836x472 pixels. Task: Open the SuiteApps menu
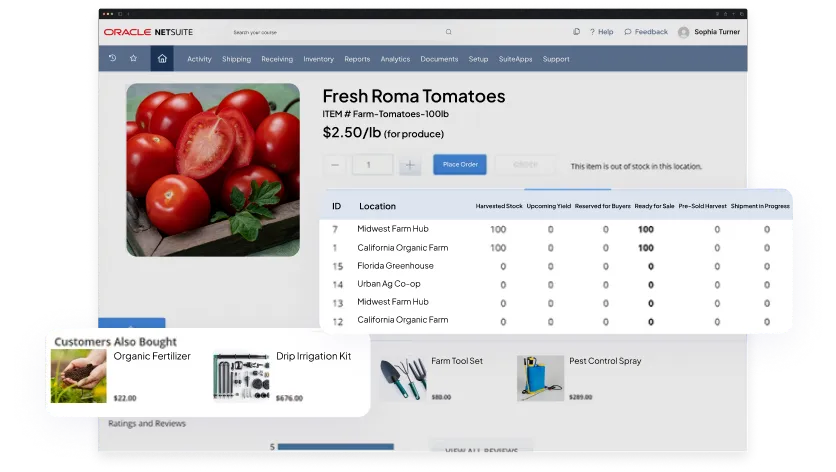tap(515, 59)
